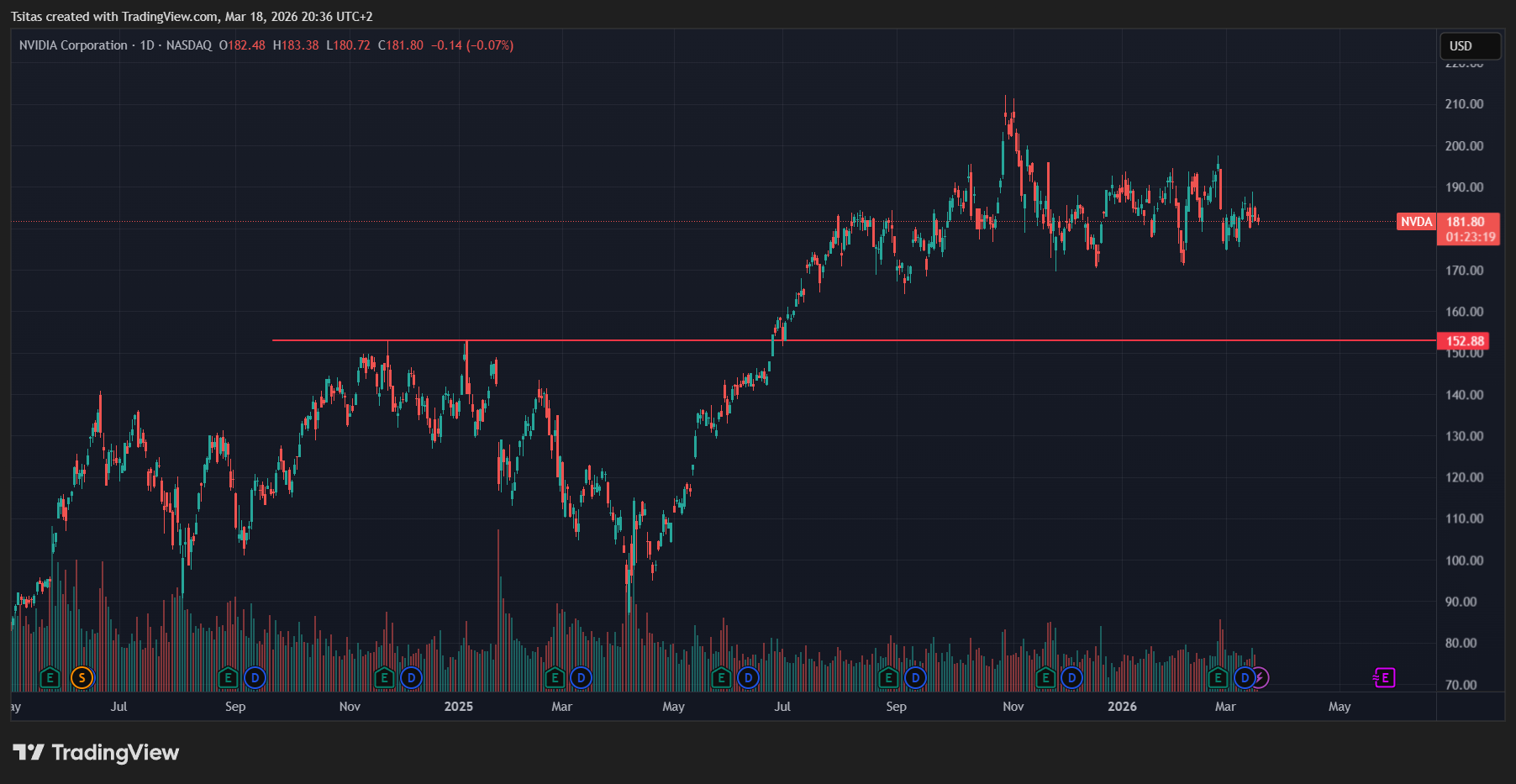Viewport: 1516px width, 784px height.
Task: Click the earnings marker between May and Jul 2025
Action: pyautogui.click(x=721, y=677)
